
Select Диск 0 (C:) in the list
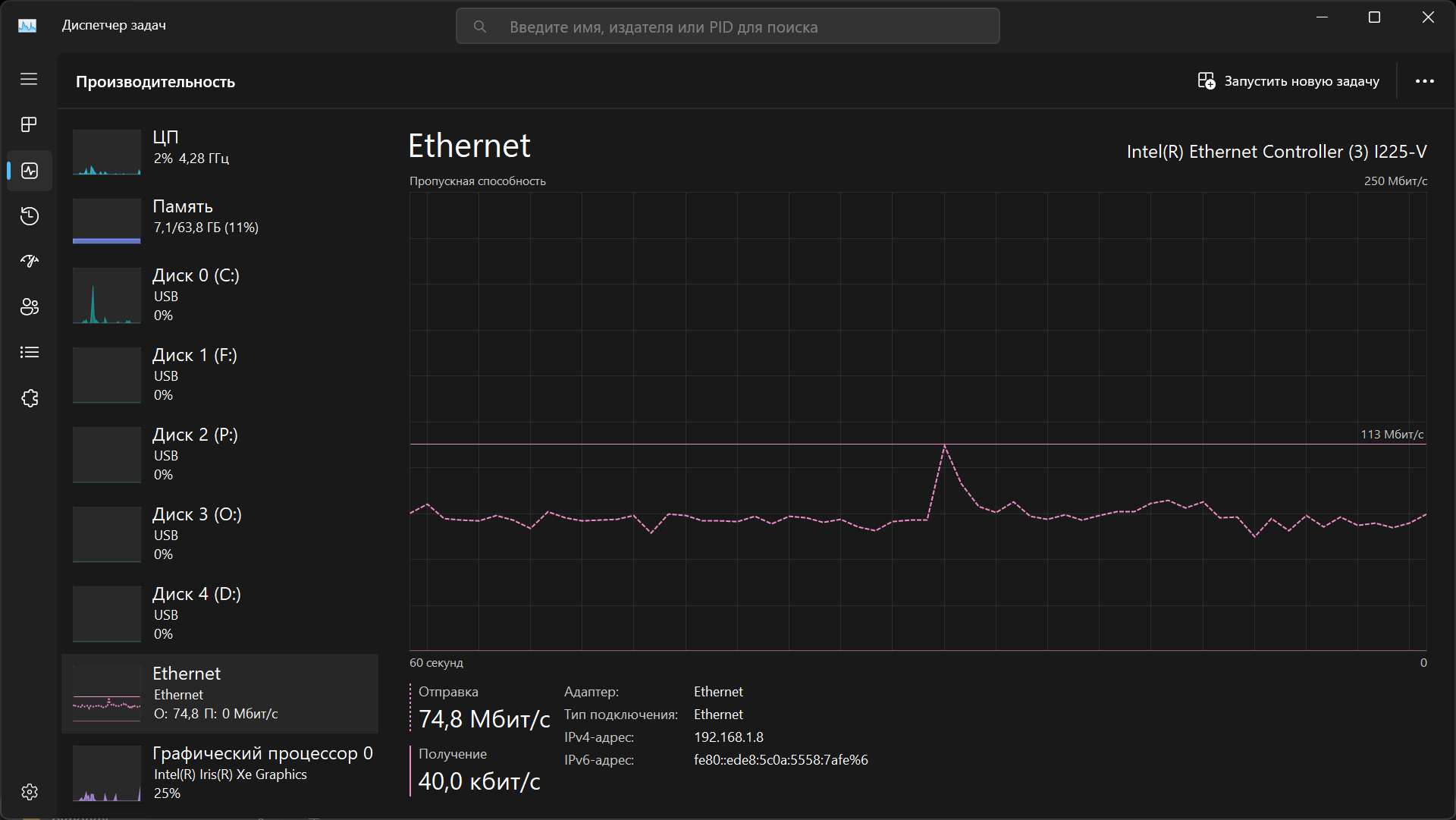point(220,294)
